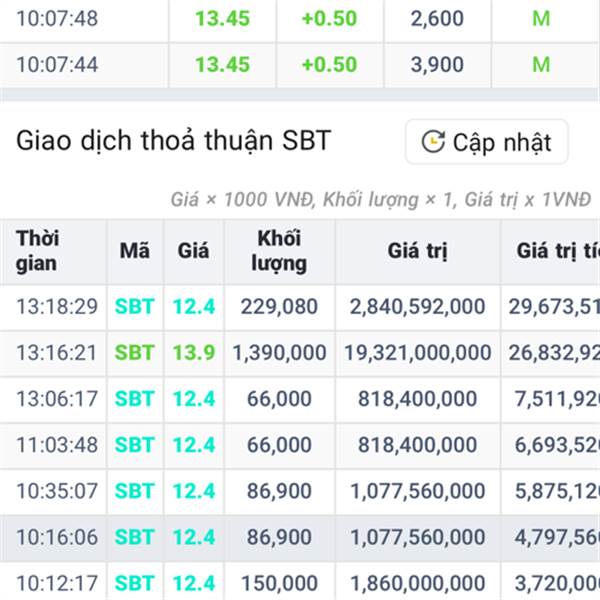Select time 13:16:21 cell

tap(56, 352)
